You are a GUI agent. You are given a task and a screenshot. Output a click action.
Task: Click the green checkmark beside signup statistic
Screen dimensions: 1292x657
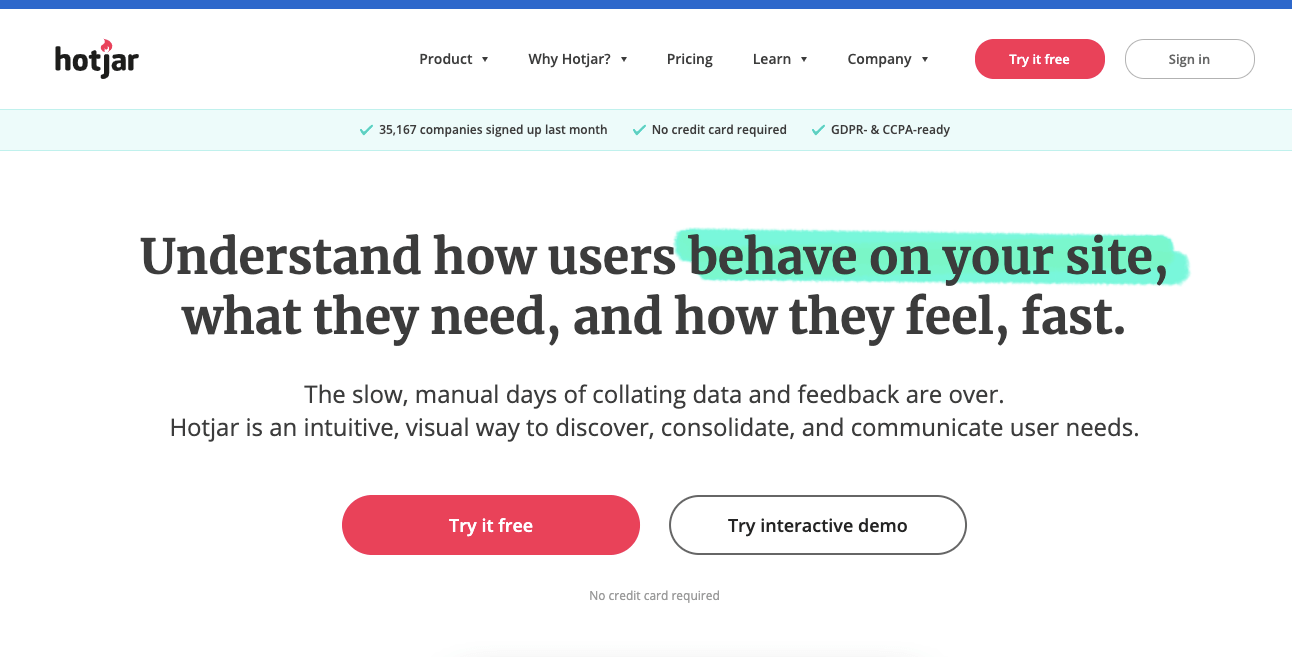click(365, 129)
